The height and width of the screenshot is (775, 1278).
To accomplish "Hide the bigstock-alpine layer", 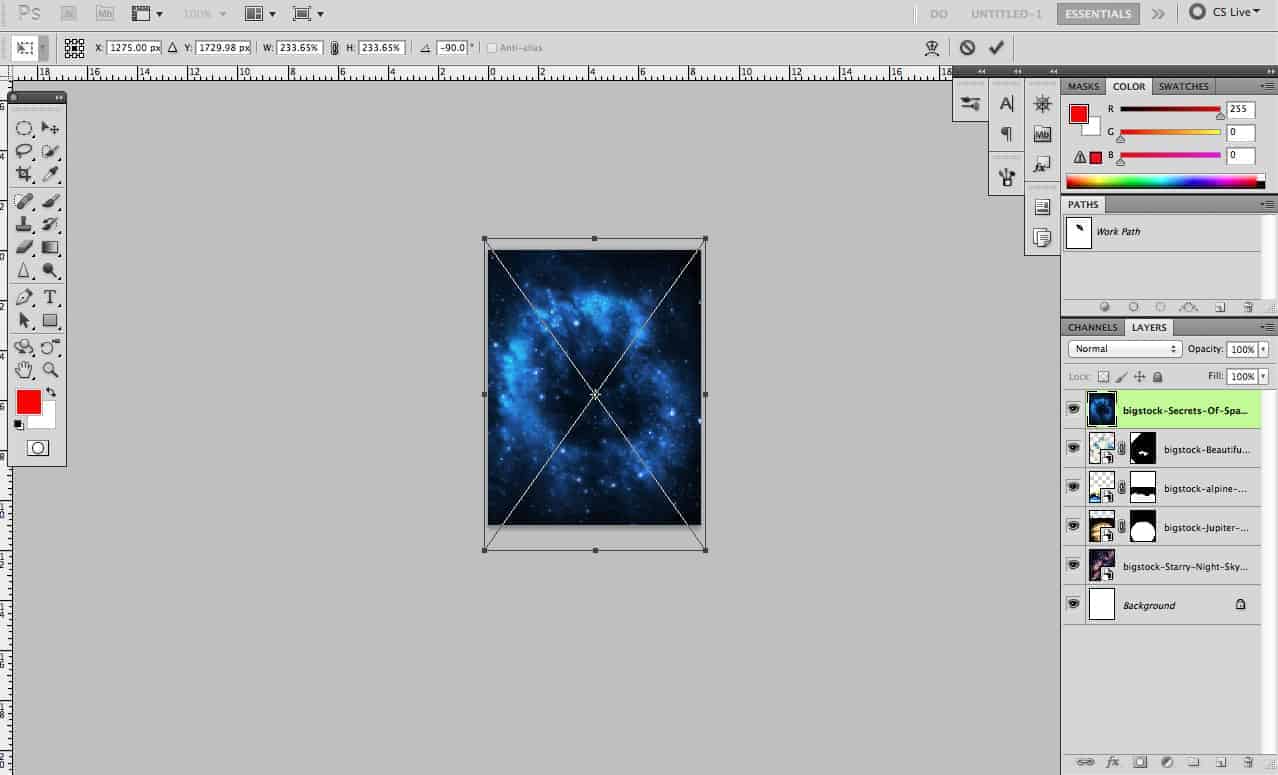I will pyautogui.click(x=1073, y=487).
